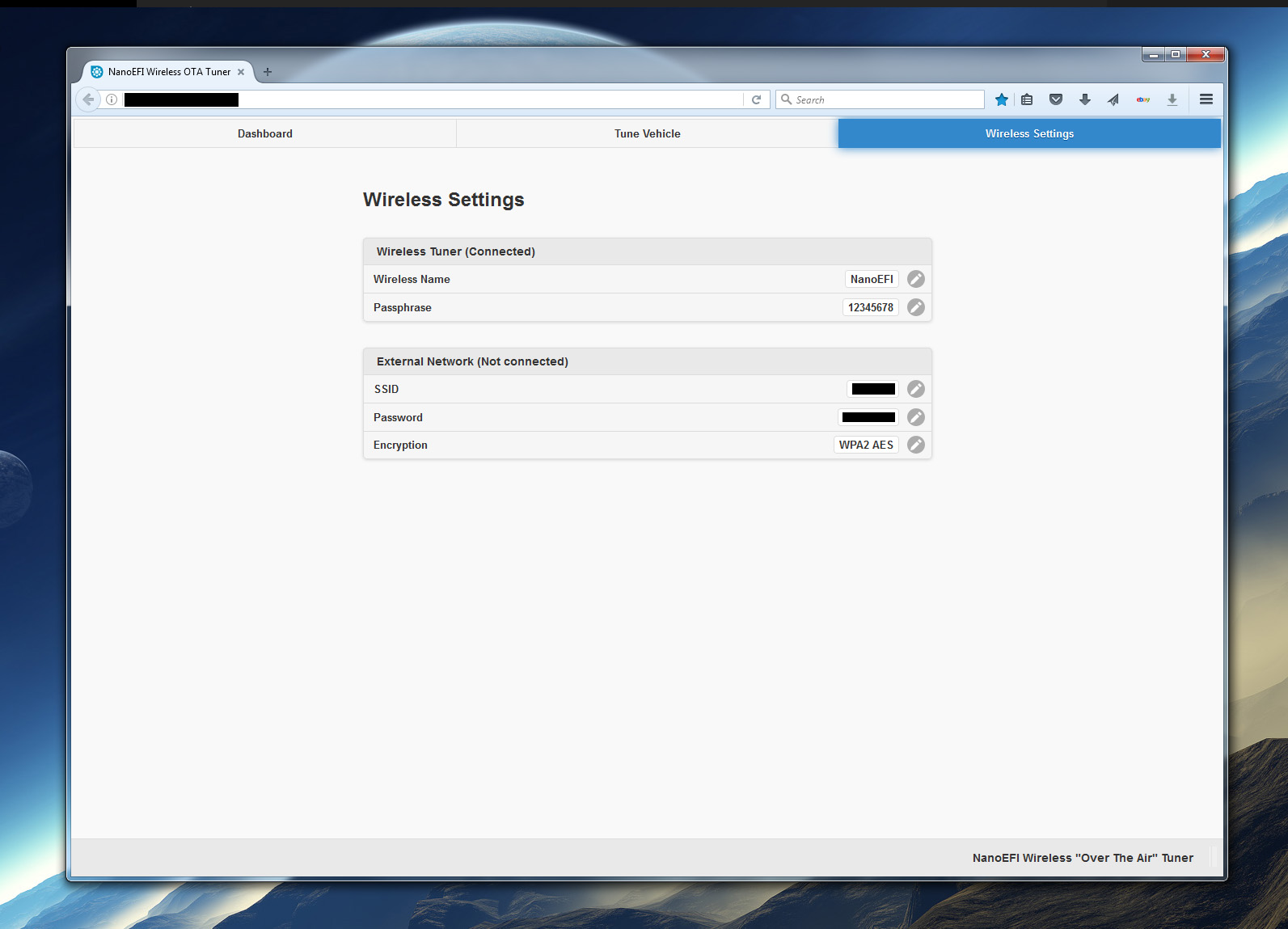Click the Passphrase label
Image resolution: width=1288 pixels, height=929 pixels.
click(x=402, y=307)
